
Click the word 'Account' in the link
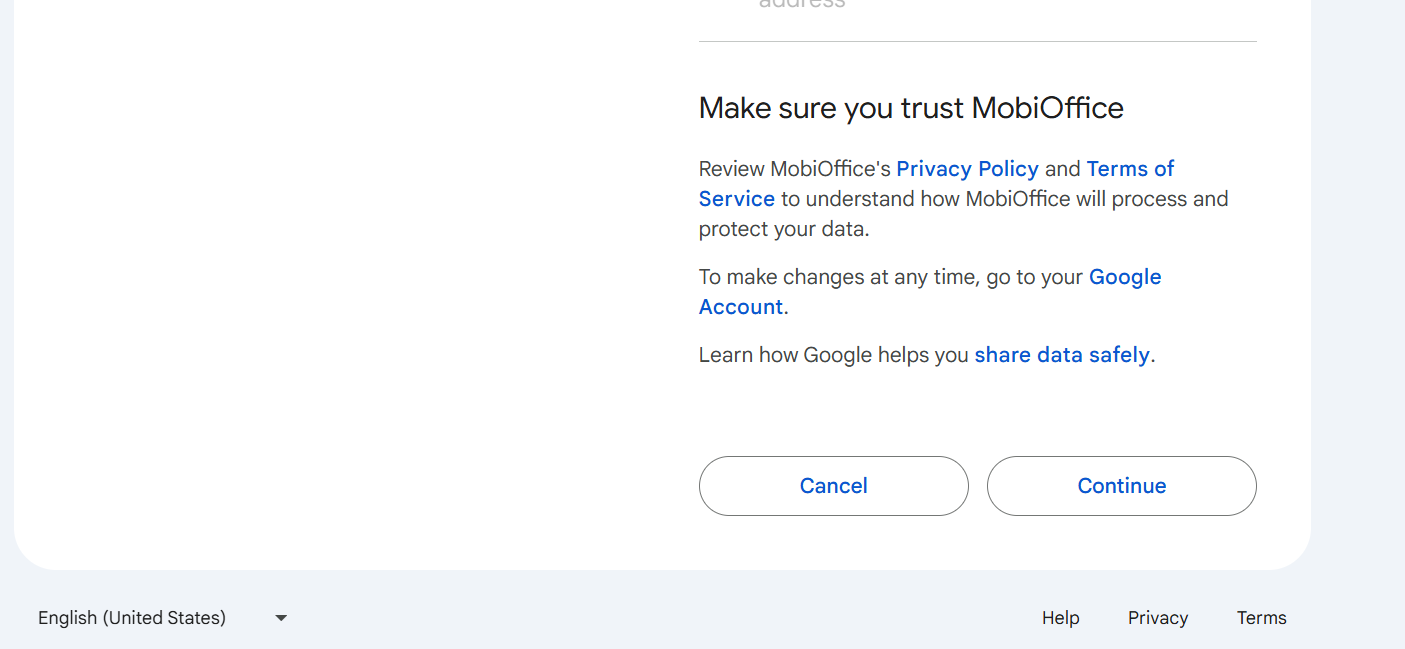(x=740, y=307)
